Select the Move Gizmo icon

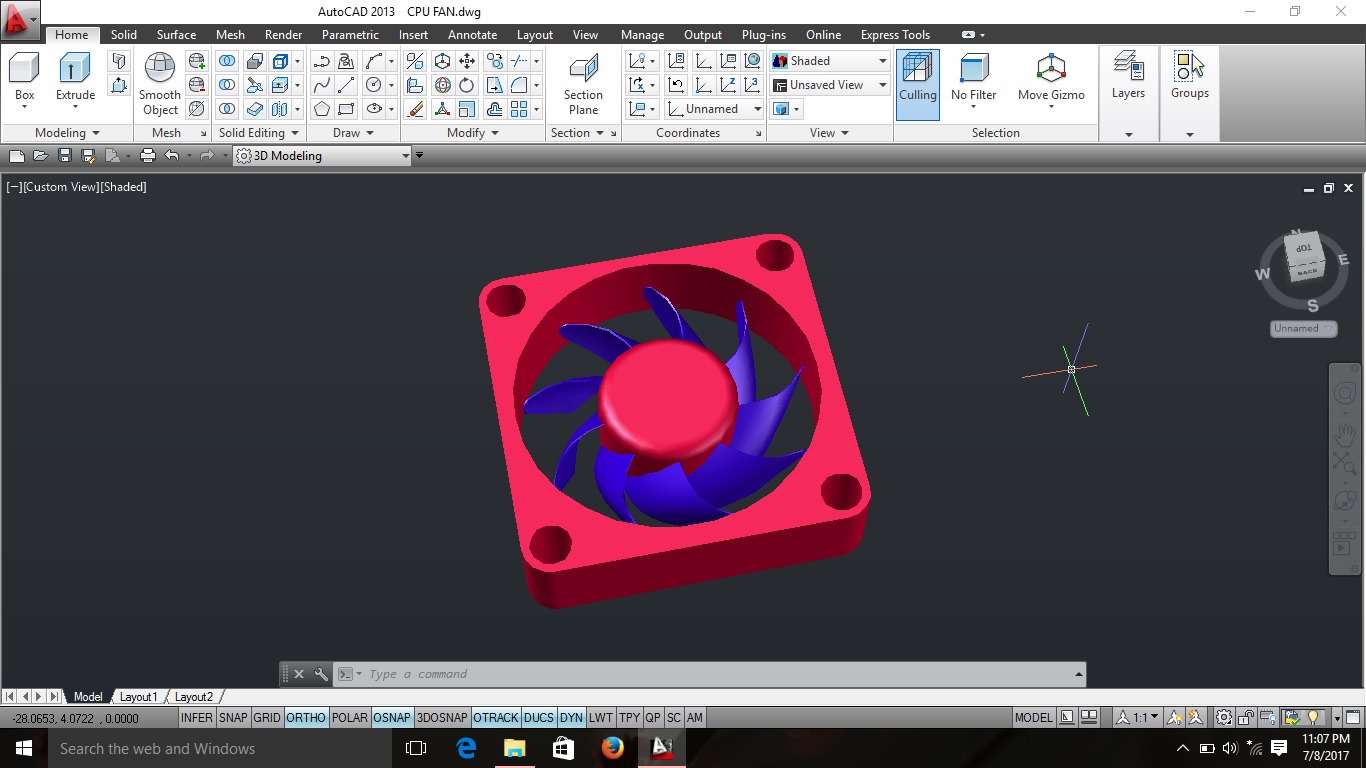tap(1051, 78)
